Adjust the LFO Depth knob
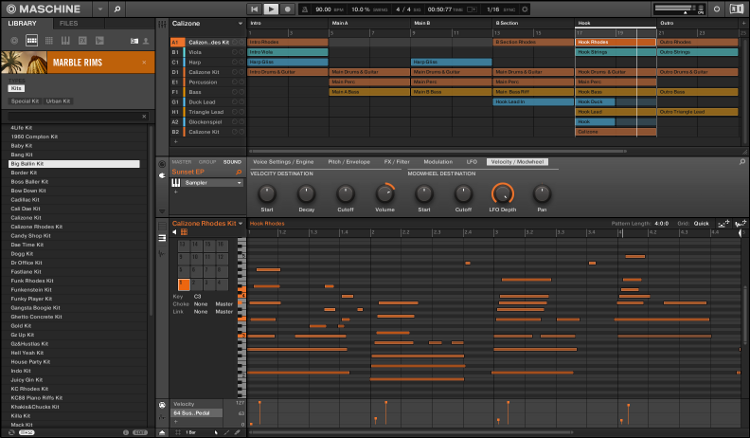The height and width of the screenshot is (438, 750). (502, 194)
